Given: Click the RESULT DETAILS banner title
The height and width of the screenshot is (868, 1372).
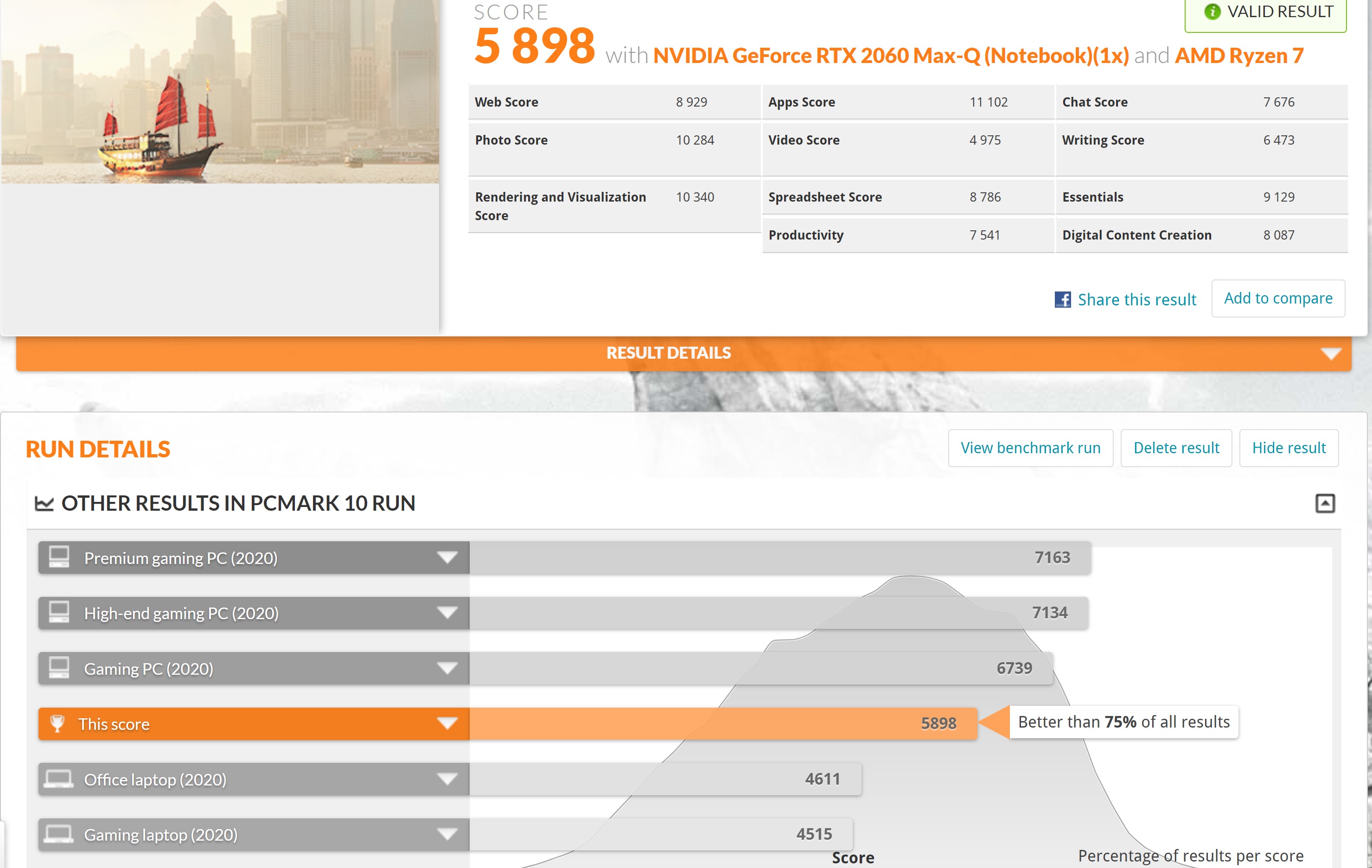Looking at the screenshot, I should coord(668,353).
